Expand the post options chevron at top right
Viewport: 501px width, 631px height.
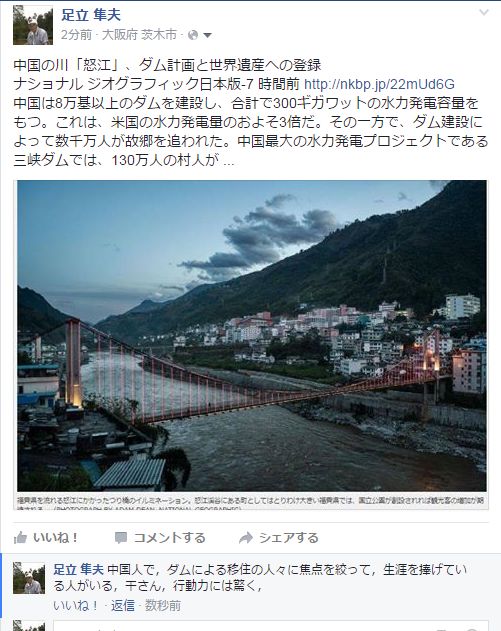pyautogui.click(x=484, y=12)
